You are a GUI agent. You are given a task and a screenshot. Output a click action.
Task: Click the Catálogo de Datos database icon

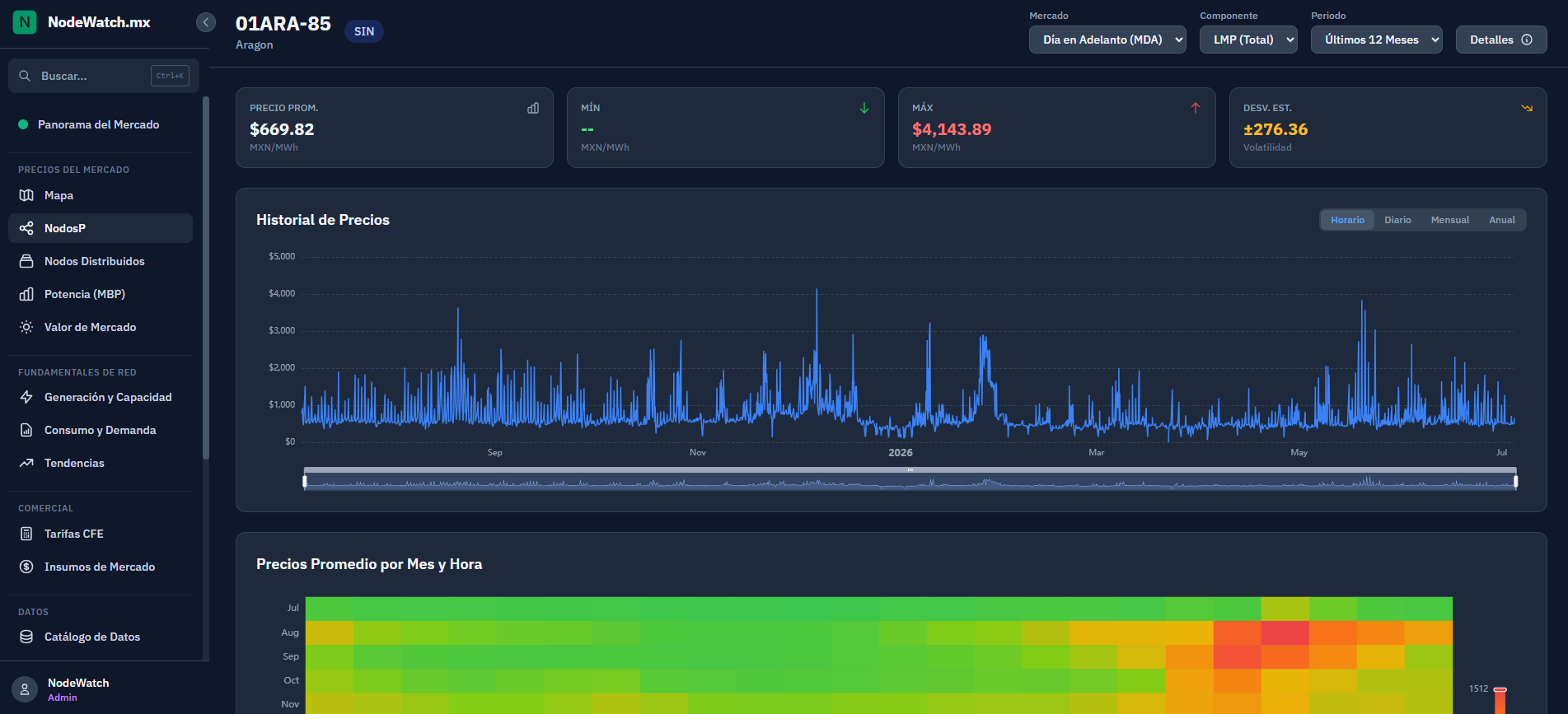click(26, 637)
